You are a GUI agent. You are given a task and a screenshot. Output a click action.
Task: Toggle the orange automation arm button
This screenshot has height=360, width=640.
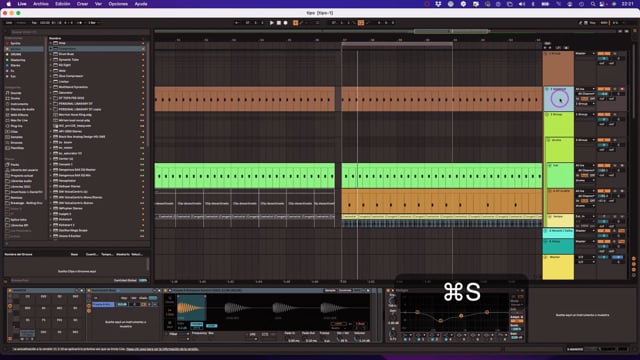coord(296,23)
